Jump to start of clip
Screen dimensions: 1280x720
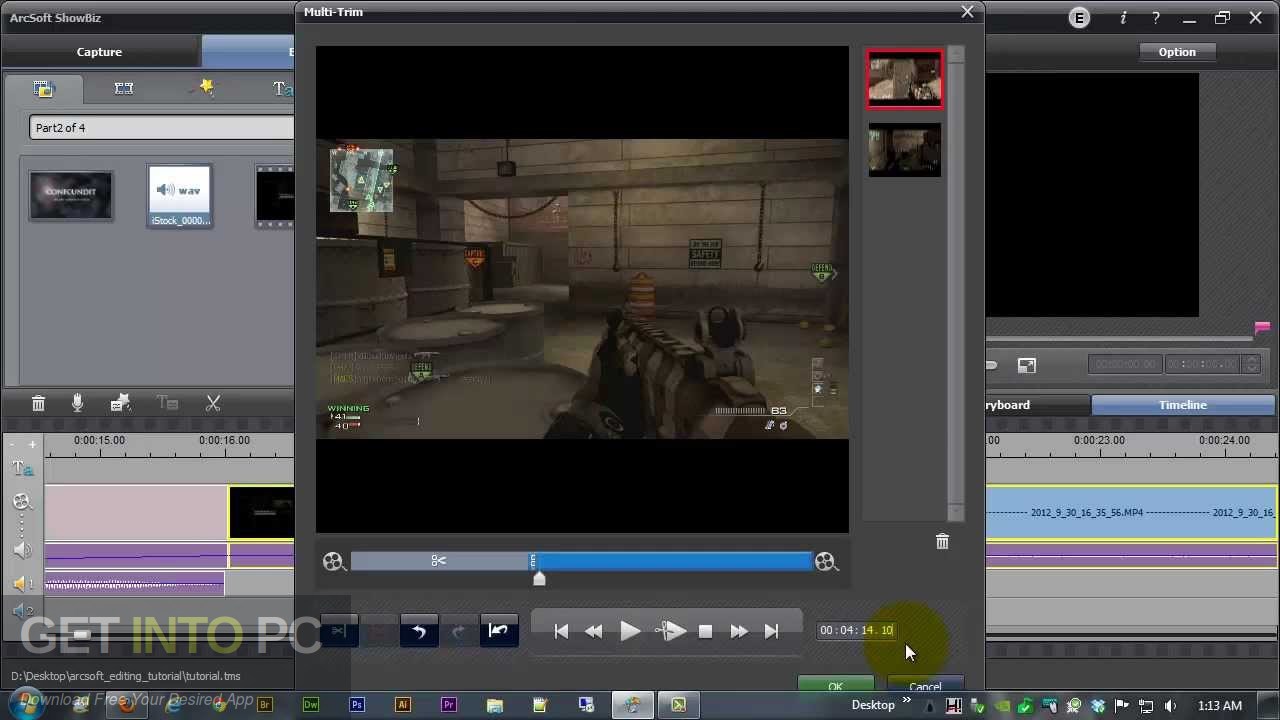(561, 631)
